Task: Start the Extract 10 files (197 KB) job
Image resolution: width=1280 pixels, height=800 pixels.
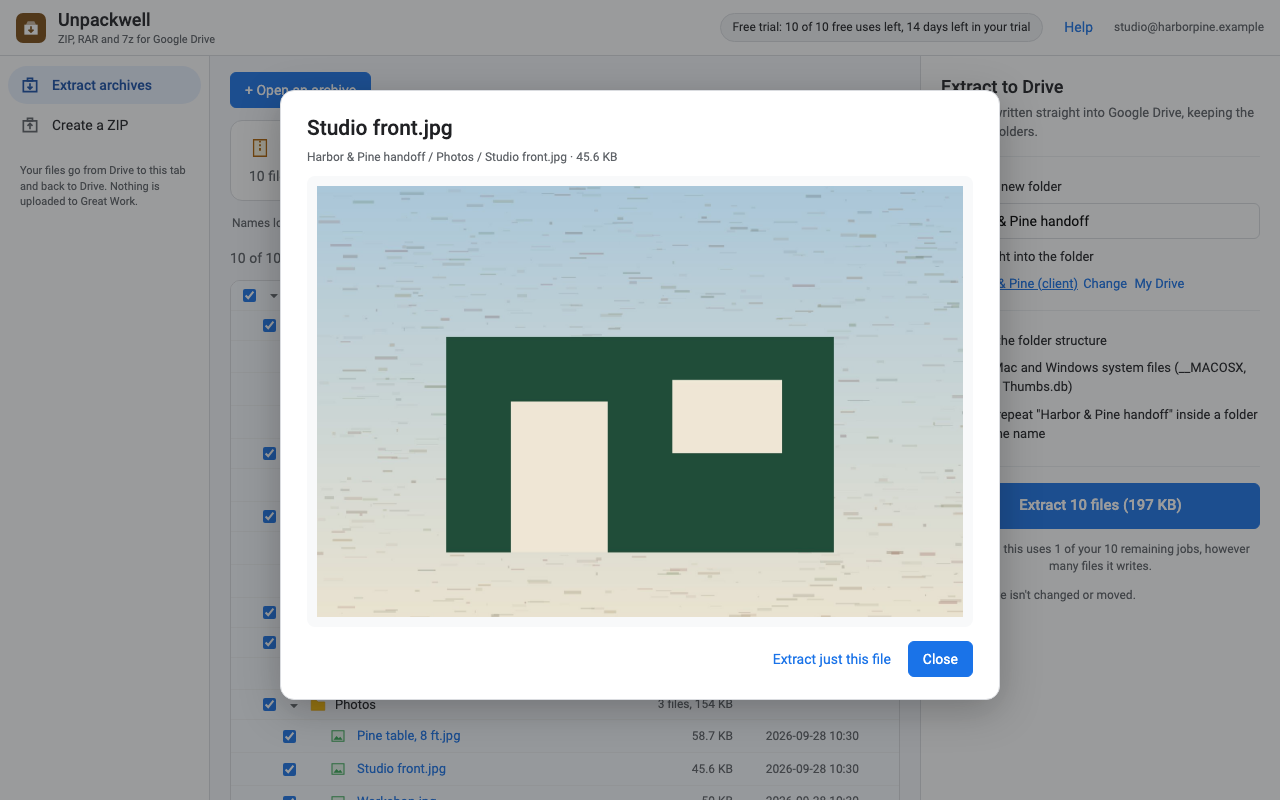Action: 1100,505
